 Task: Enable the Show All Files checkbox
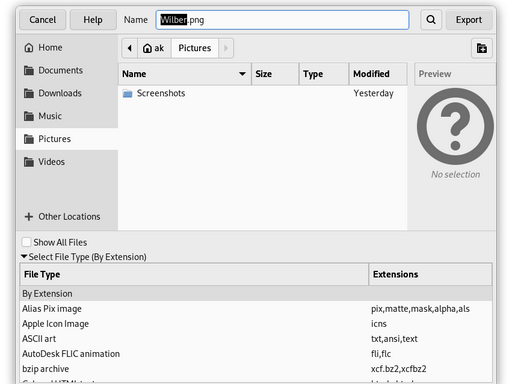click(26, 242)
